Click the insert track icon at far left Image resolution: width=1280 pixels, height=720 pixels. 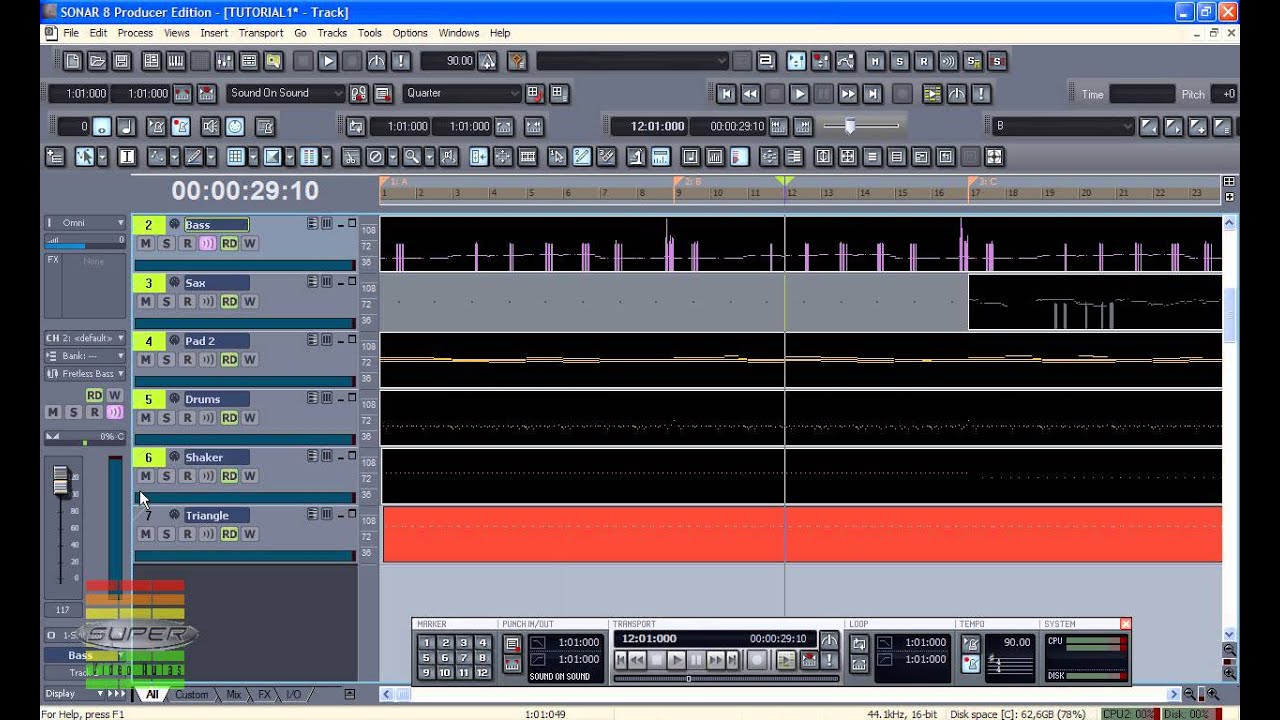[x=55, y=157]
